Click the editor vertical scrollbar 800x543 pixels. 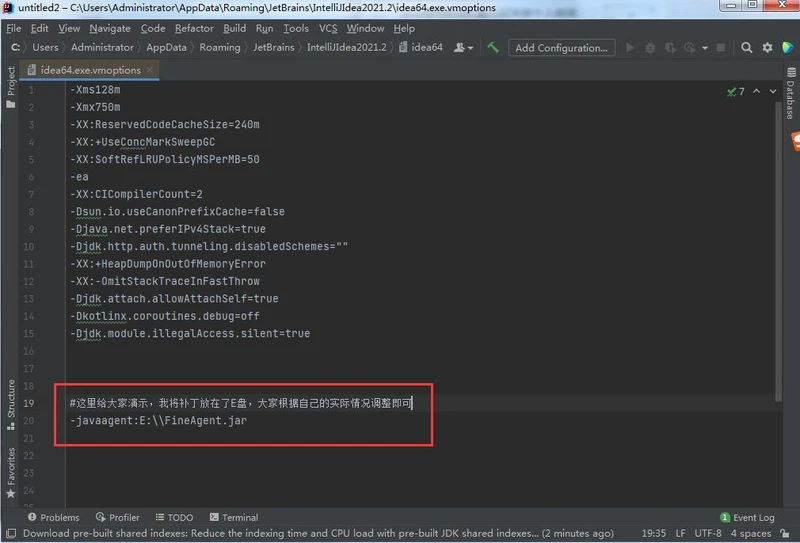(778, 250)
